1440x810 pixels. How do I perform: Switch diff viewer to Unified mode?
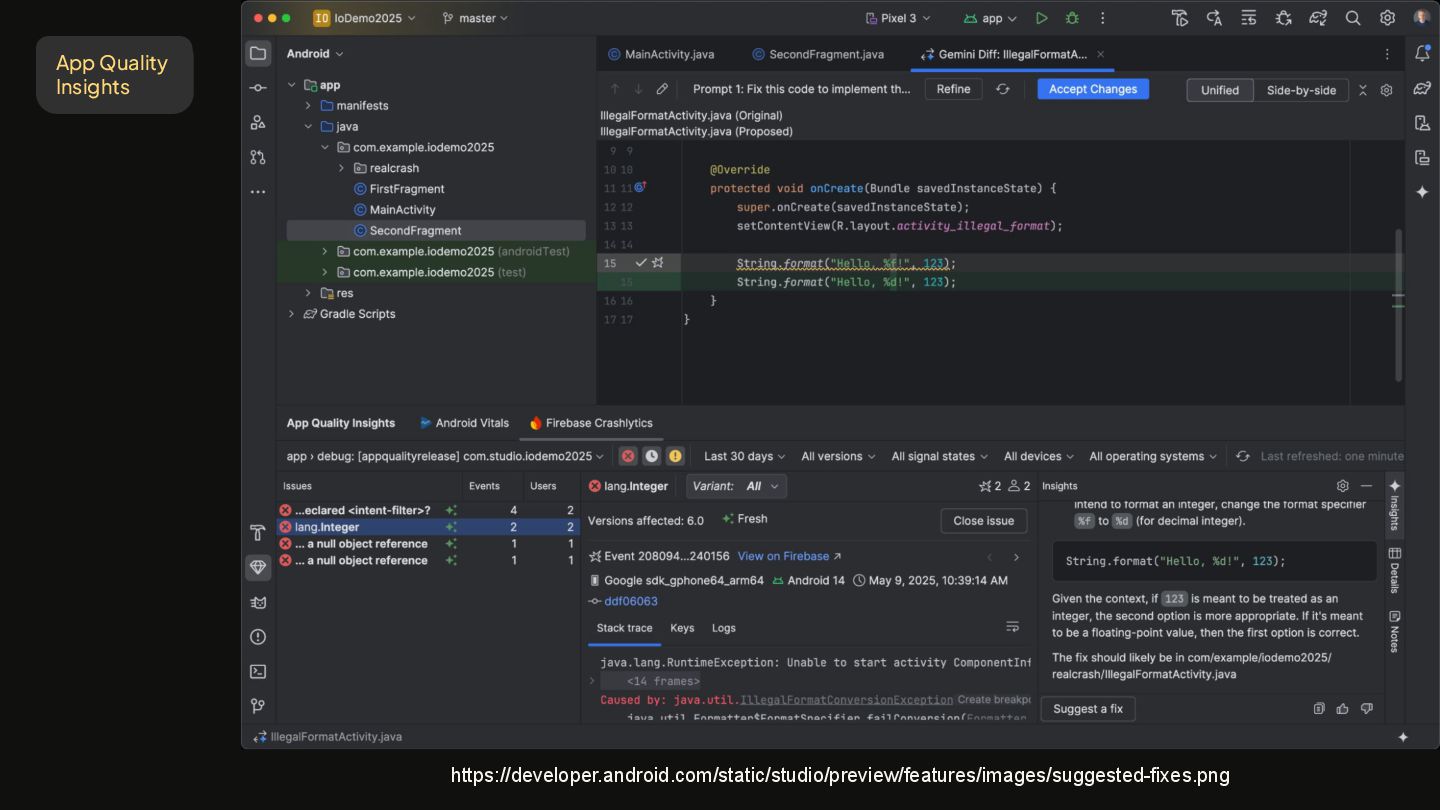(x=1220, y=90)
